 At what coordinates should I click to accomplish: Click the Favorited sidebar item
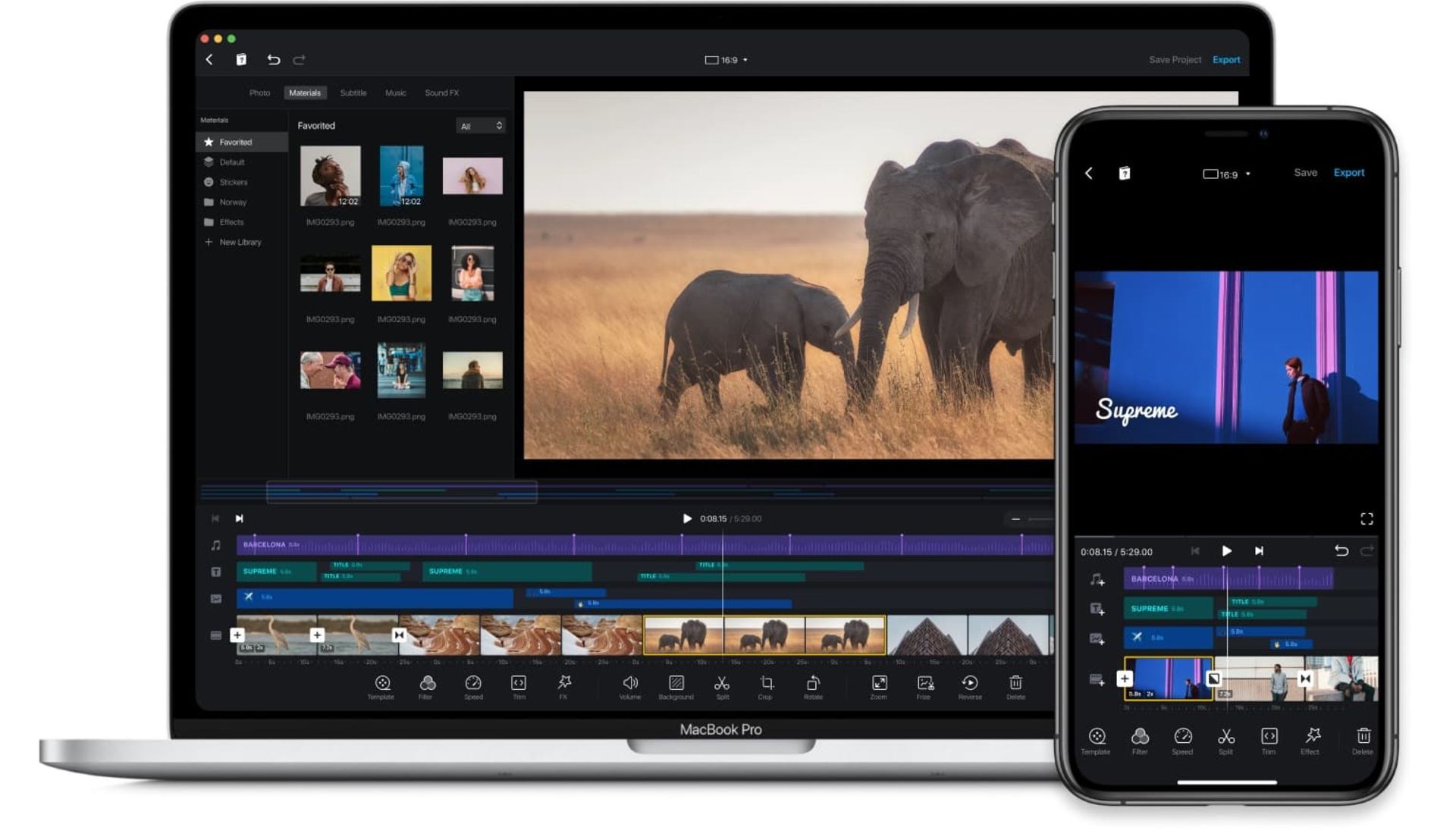coord(234,141)
